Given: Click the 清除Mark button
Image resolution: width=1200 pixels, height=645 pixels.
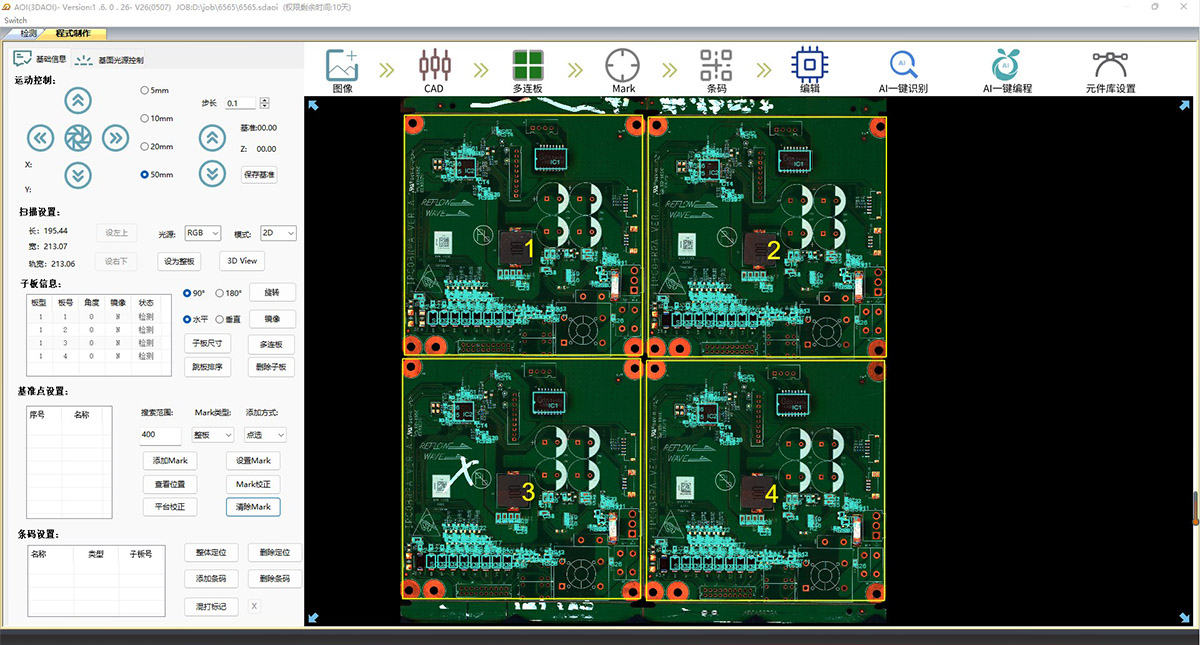Looking at the screenshot, I should pos(253,507).
